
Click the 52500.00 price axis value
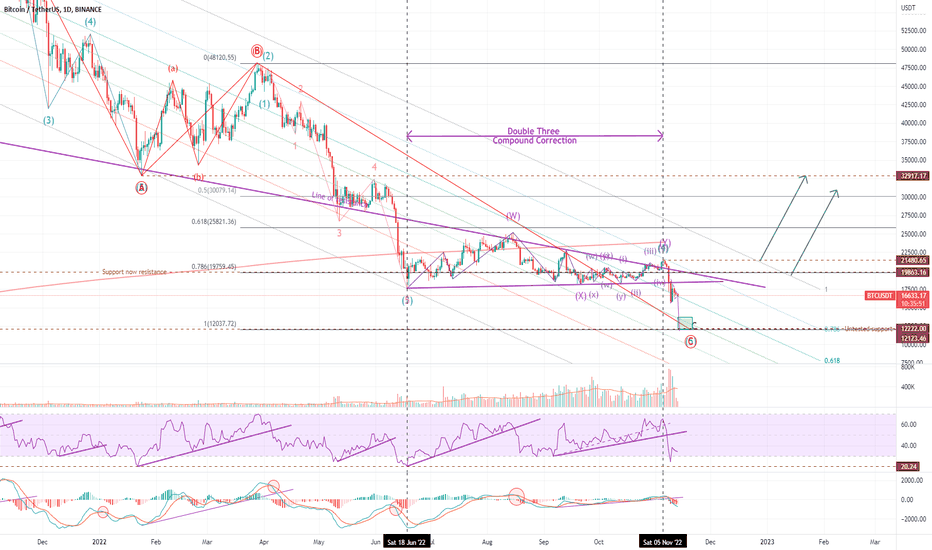[x=914, y=30]
